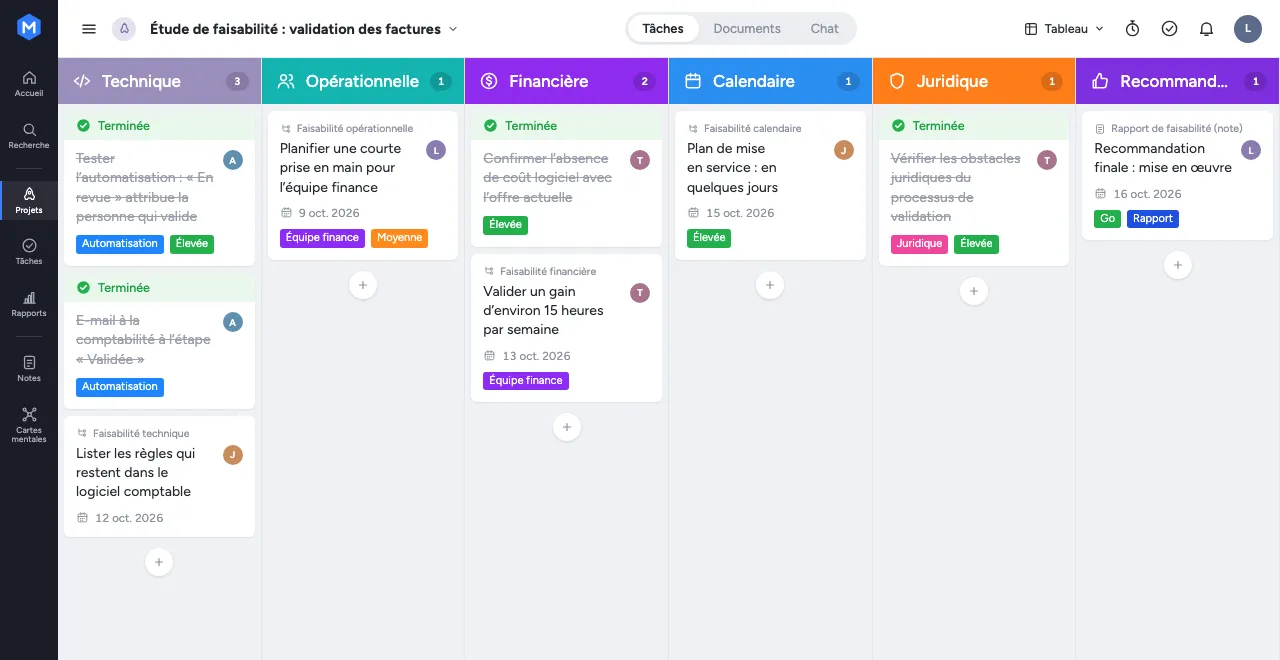The width and height of the screenshot is (1280, 660).
Task: Click the Technique column header
Action: pyautogui.click(x=159, y=81)
